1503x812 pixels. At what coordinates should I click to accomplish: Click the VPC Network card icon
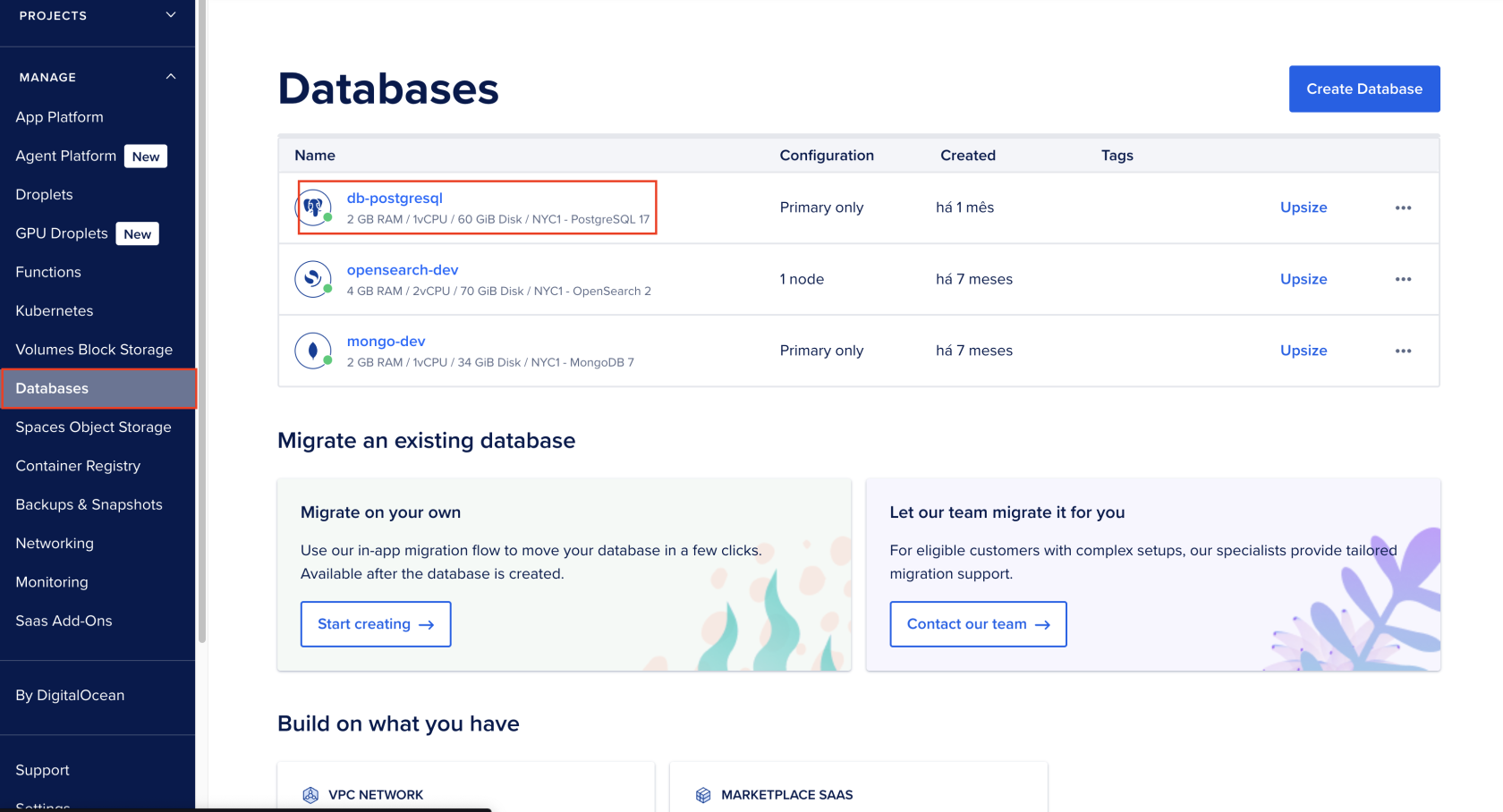point(310,795)
